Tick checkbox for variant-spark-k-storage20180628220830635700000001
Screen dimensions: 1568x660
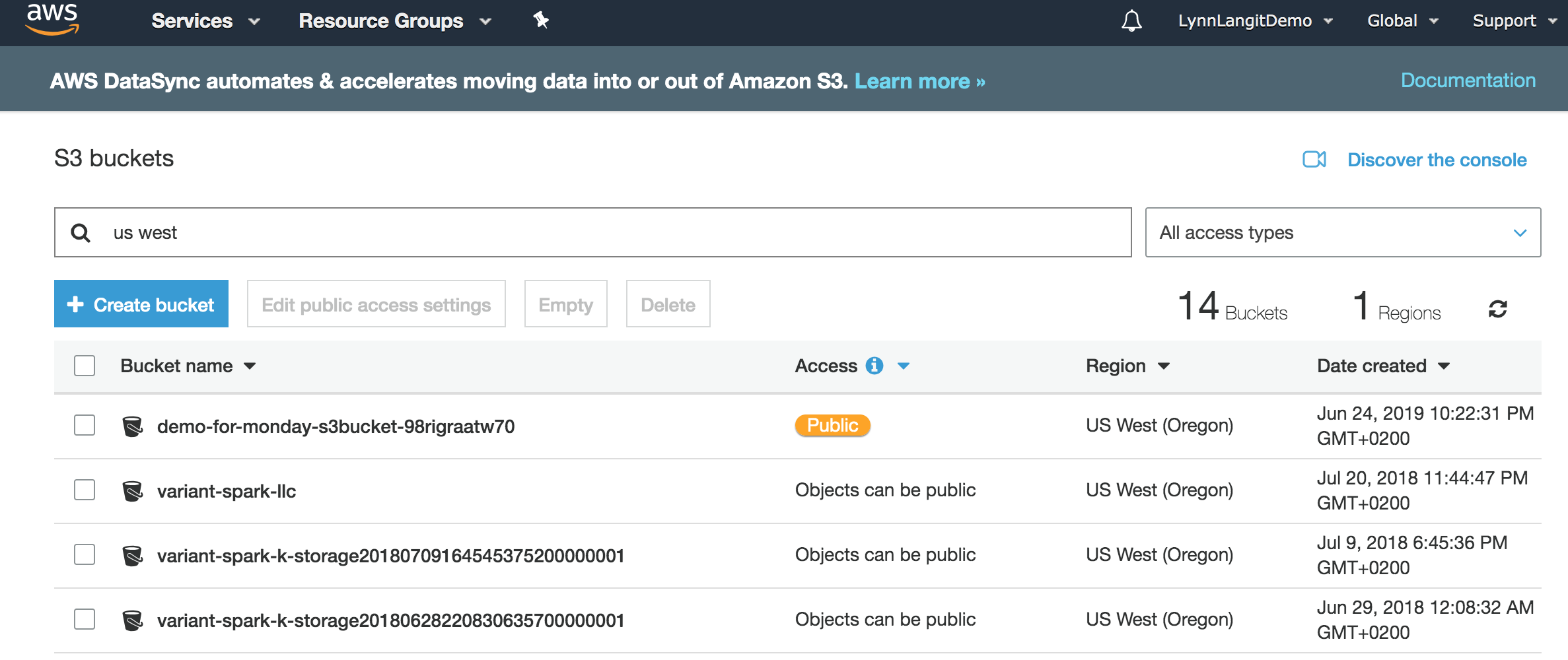[x=85, y=619]
